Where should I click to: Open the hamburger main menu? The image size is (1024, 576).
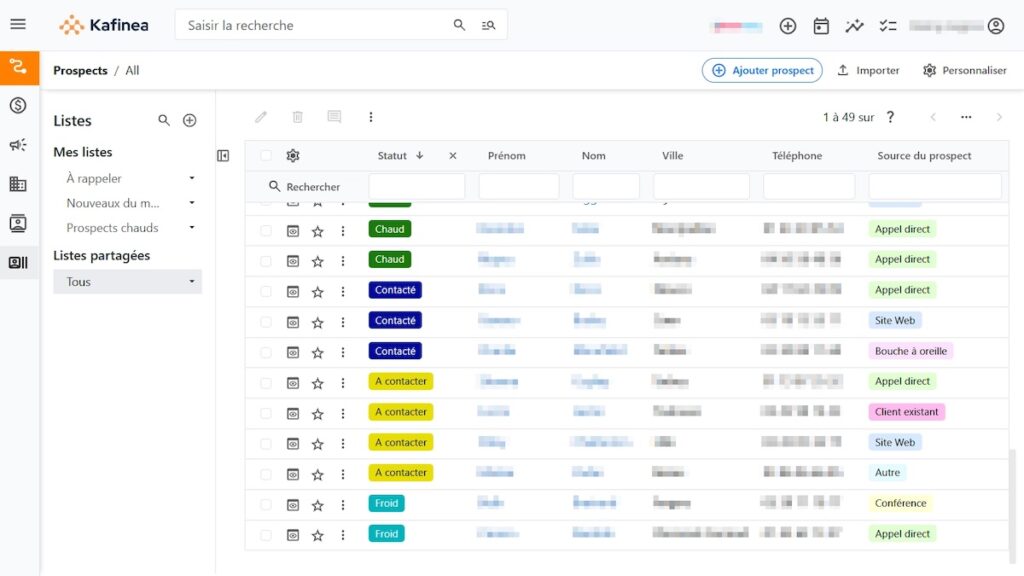tap(18, 25)
